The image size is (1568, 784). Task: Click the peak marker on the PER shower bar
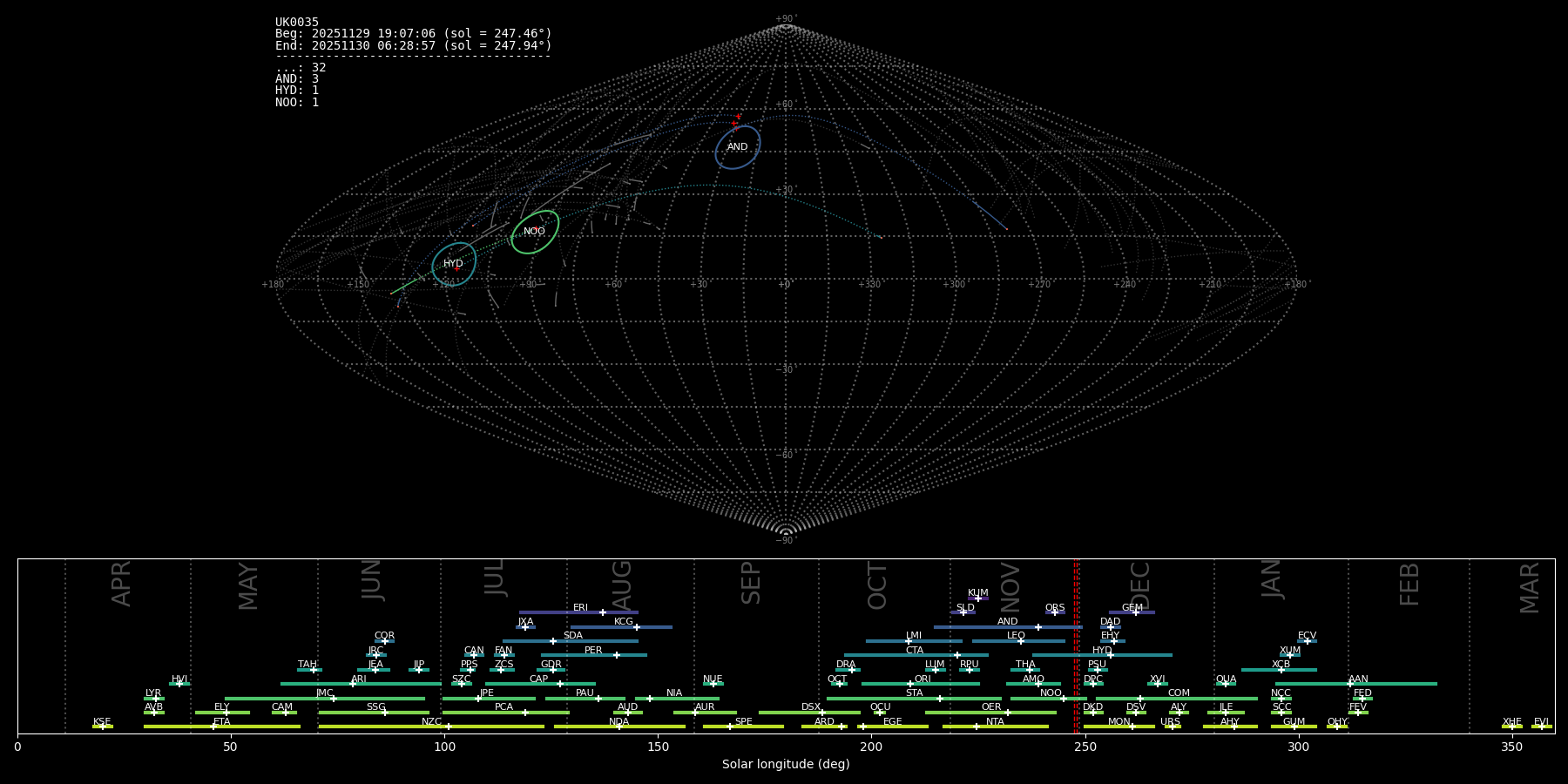(617, 655)
